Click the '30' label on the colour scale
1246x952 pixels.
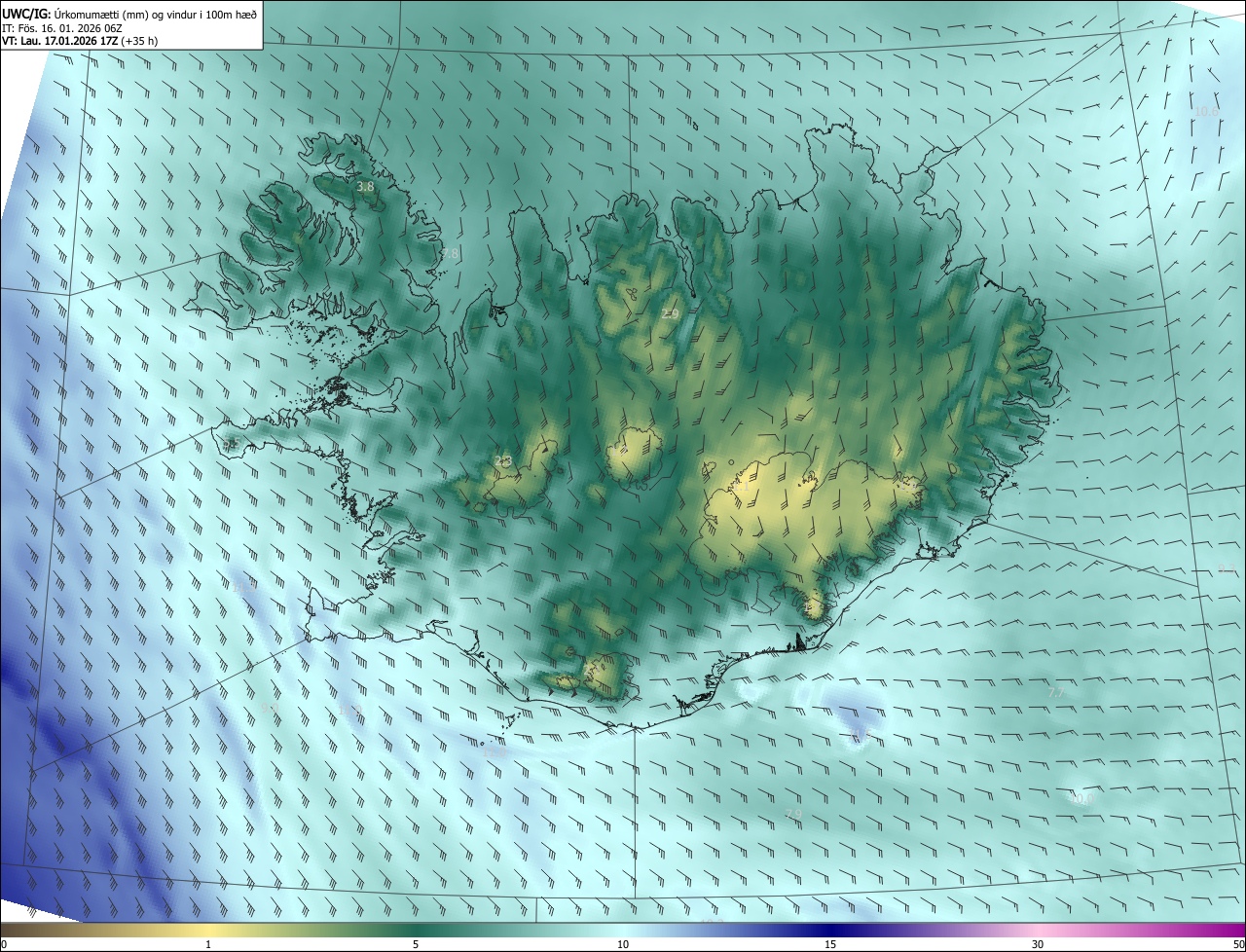(x=1038, y=944)
